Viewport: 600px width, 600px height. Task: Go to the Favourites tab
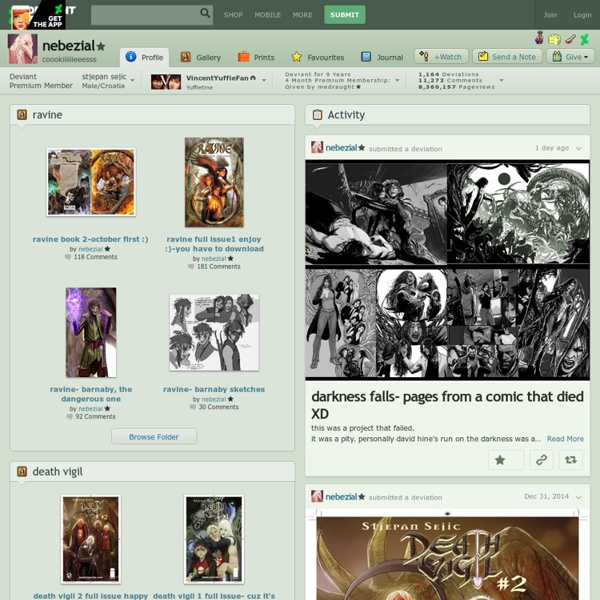318,57
